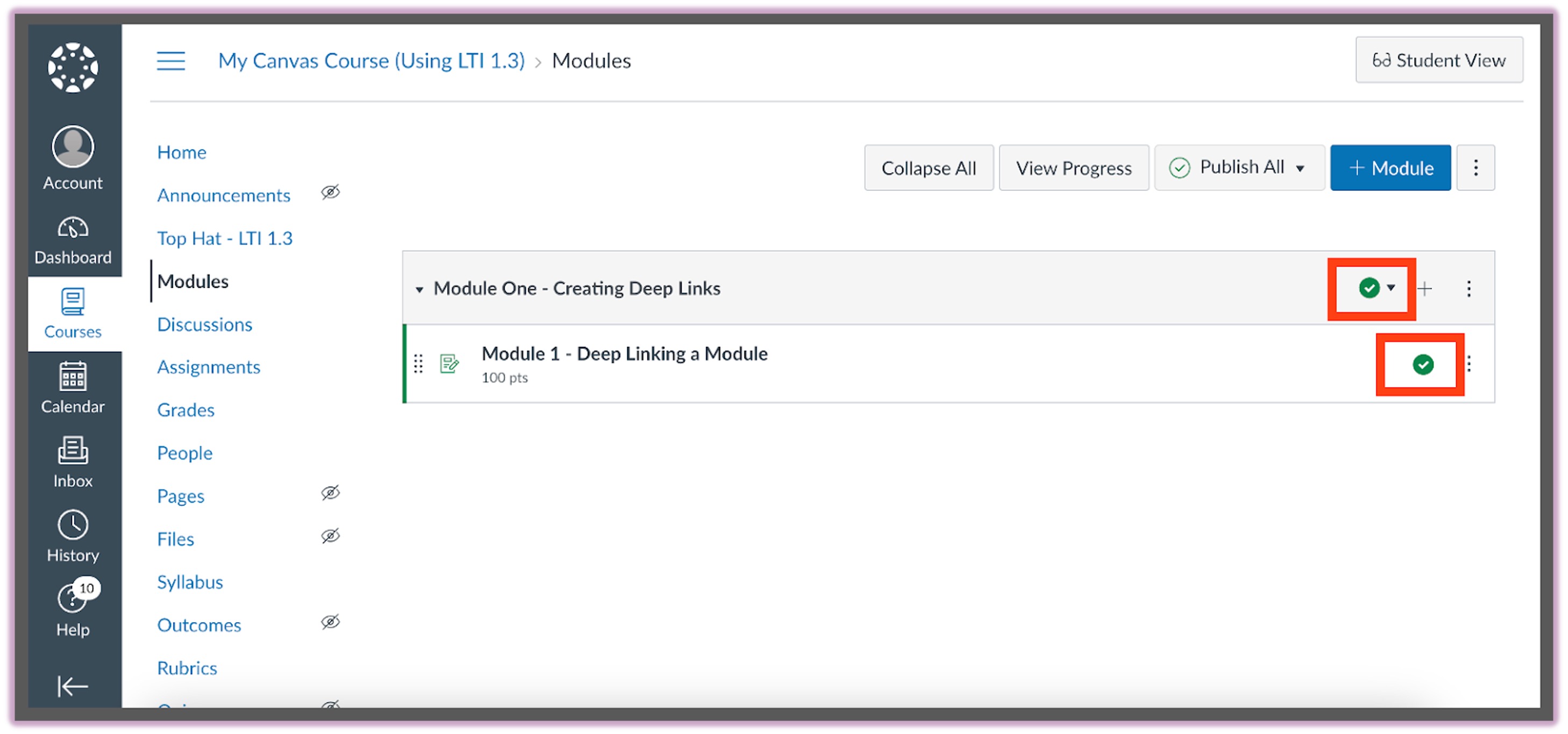Grab the drag handle of Module 1 item
This screenshot has width=1568, height=734.
[418, 364]
